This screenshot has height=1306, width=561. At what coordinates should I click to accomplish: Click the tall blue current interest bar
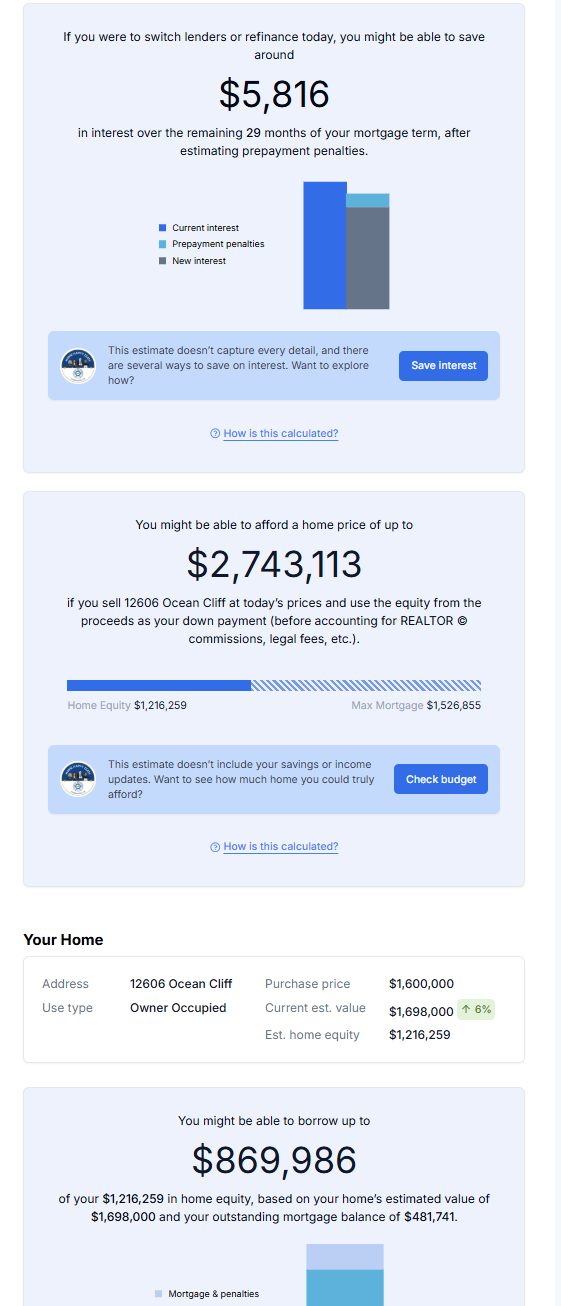(325, 245)
